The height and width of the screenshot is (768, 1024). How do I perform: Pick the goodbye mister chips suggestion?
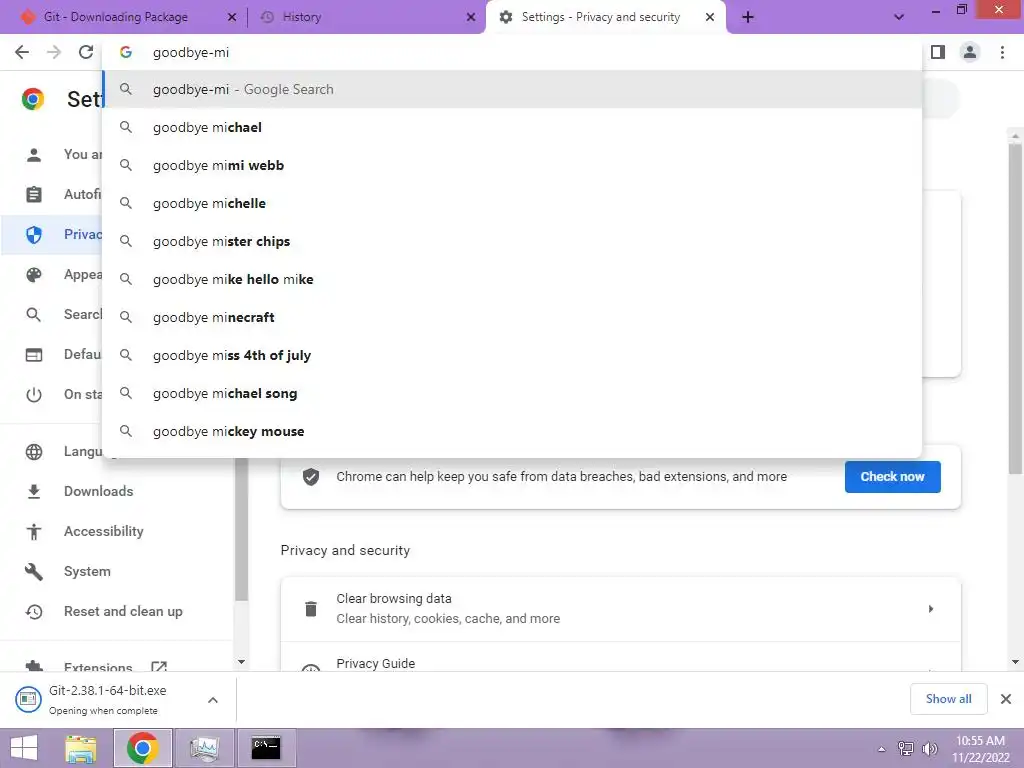tap(513, 241)
